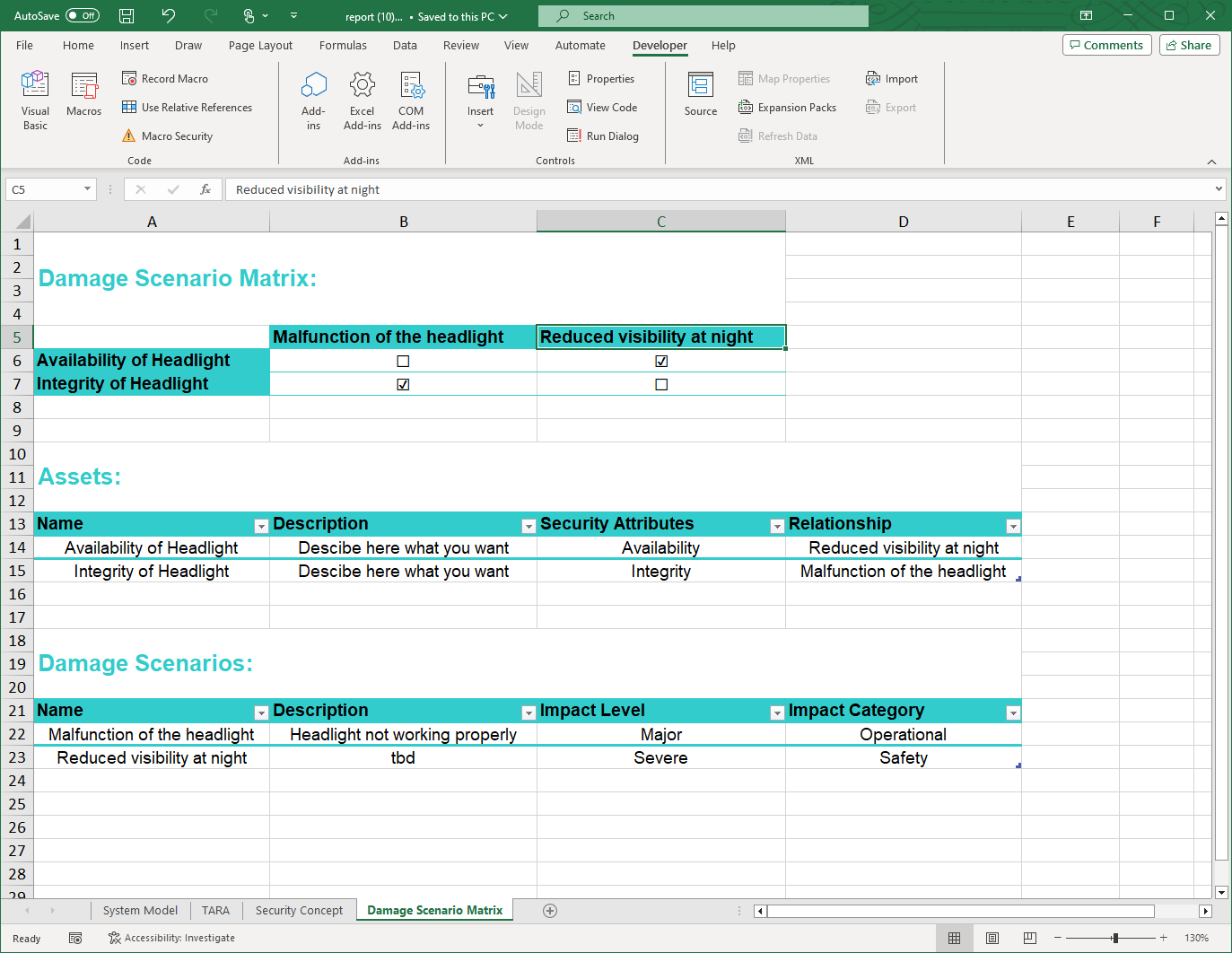The image size is (1232, 953).
Task: Open the Visual Basic editor
Action: (x=35, y=101)
